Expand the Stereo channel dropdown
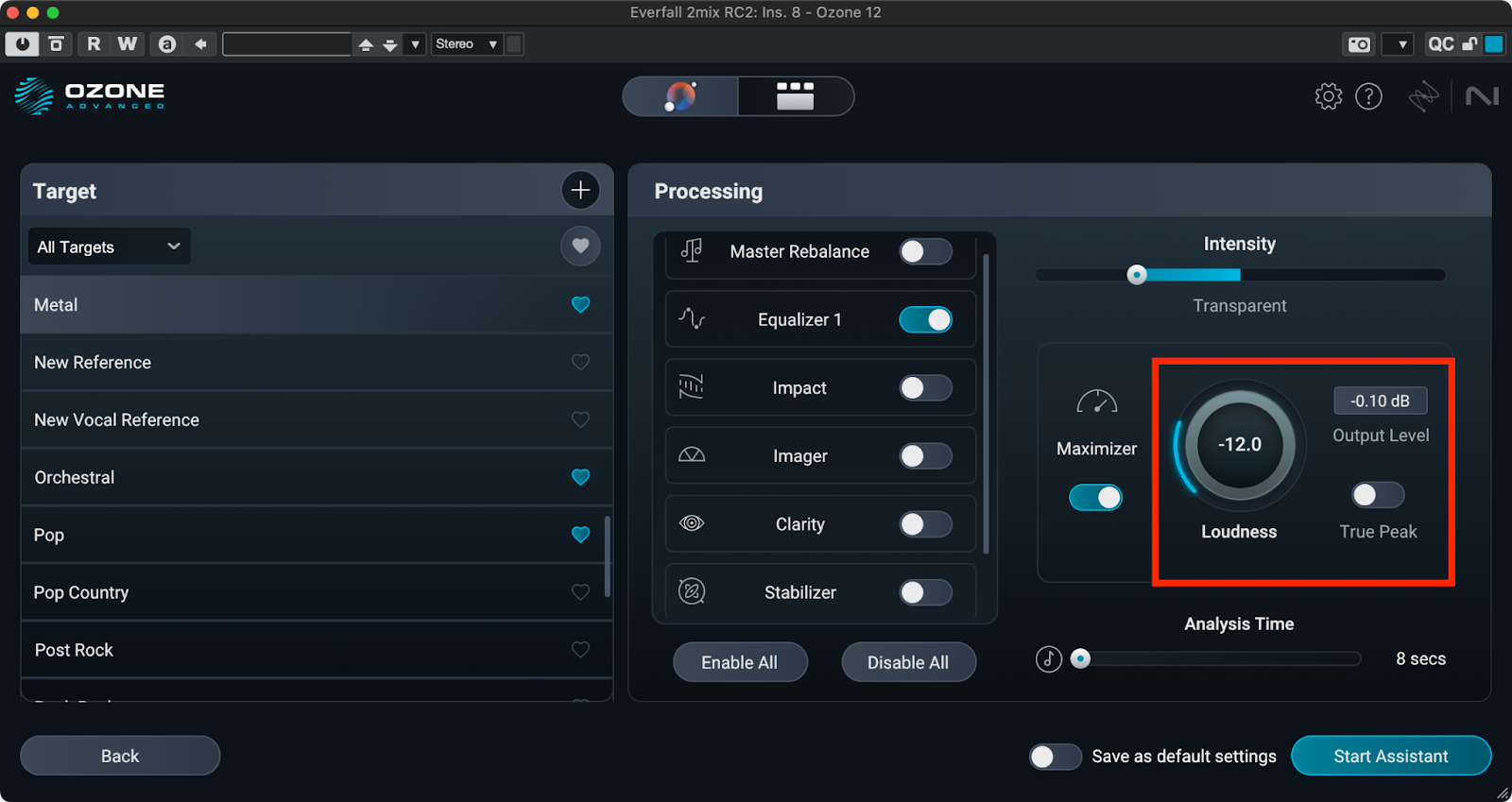This screenshot has height=802, width=1512. pos(466,44)
